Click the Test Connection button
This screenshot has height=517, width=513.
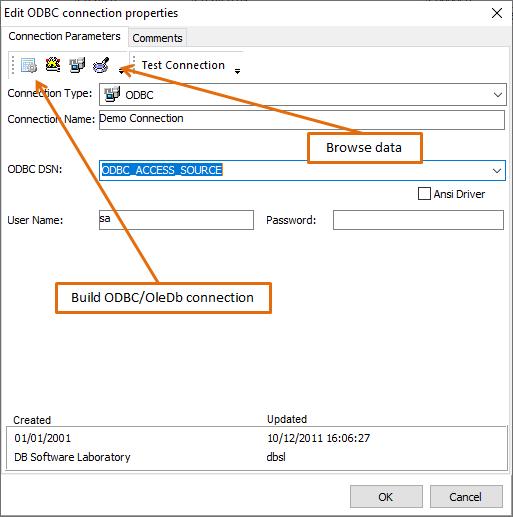point(183,65)
